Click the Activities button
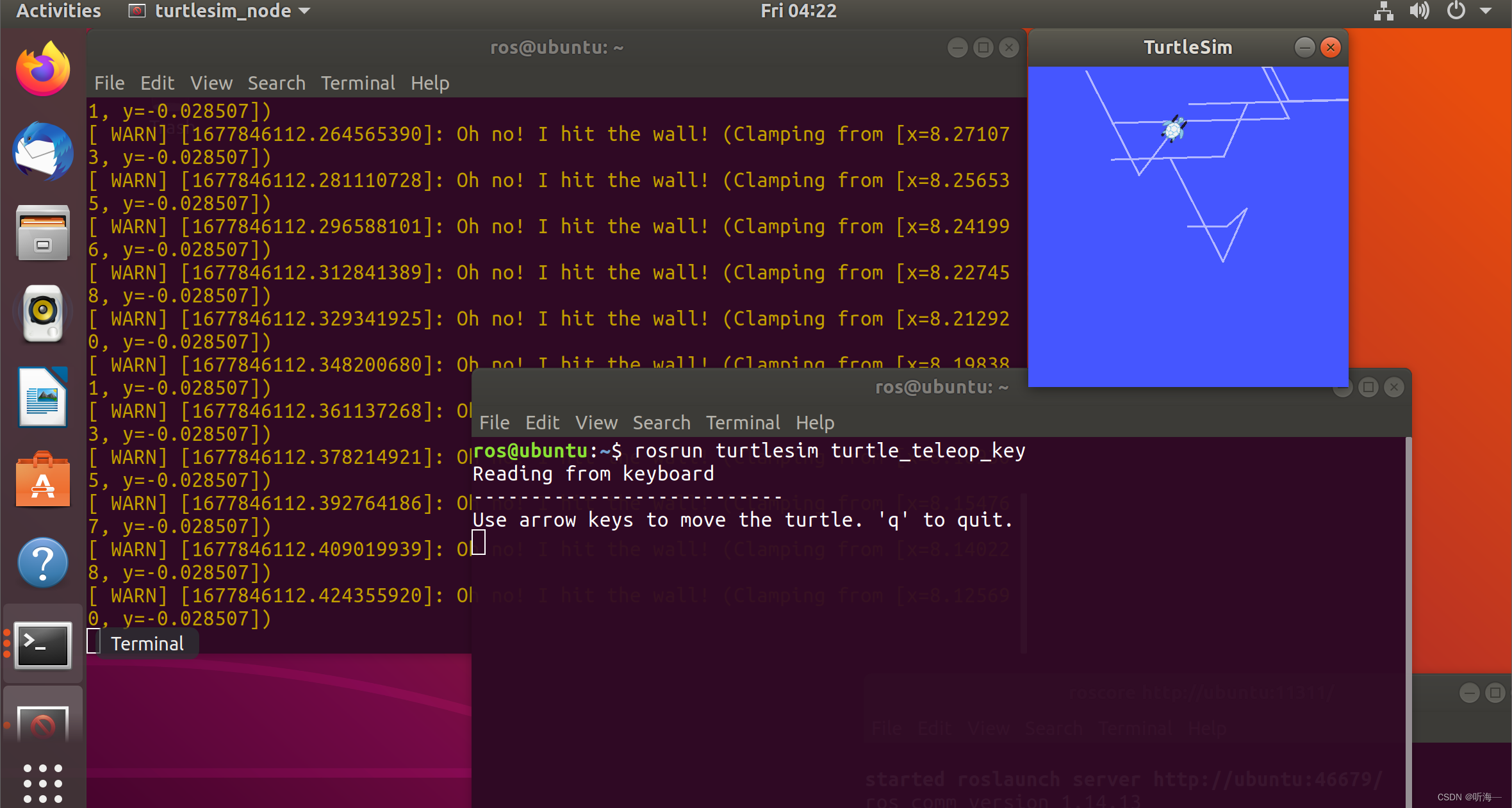The height and width of the screenshot is (808, 1512). point(58,11)
